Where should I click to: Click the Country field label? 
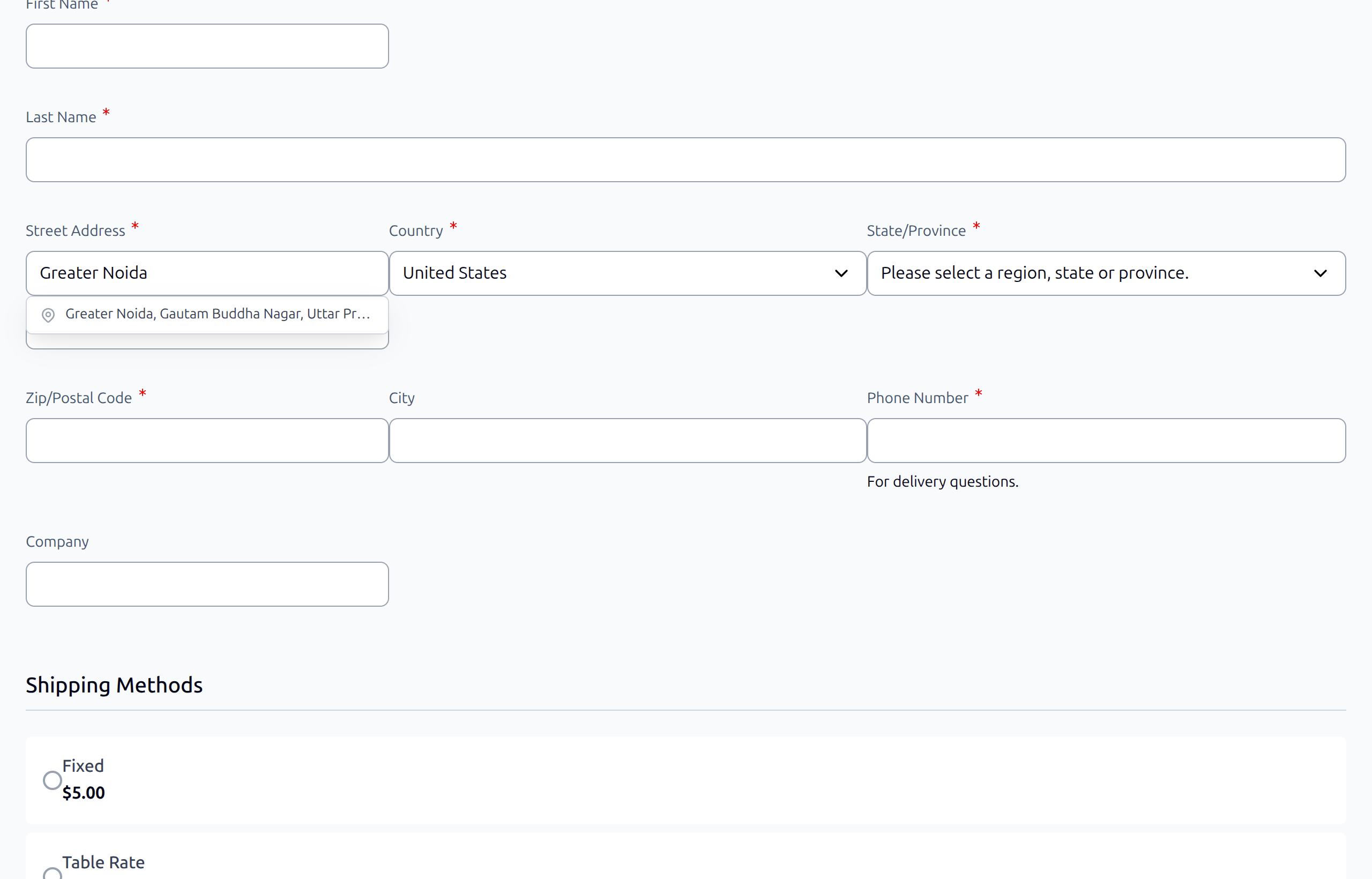[415, 230]
